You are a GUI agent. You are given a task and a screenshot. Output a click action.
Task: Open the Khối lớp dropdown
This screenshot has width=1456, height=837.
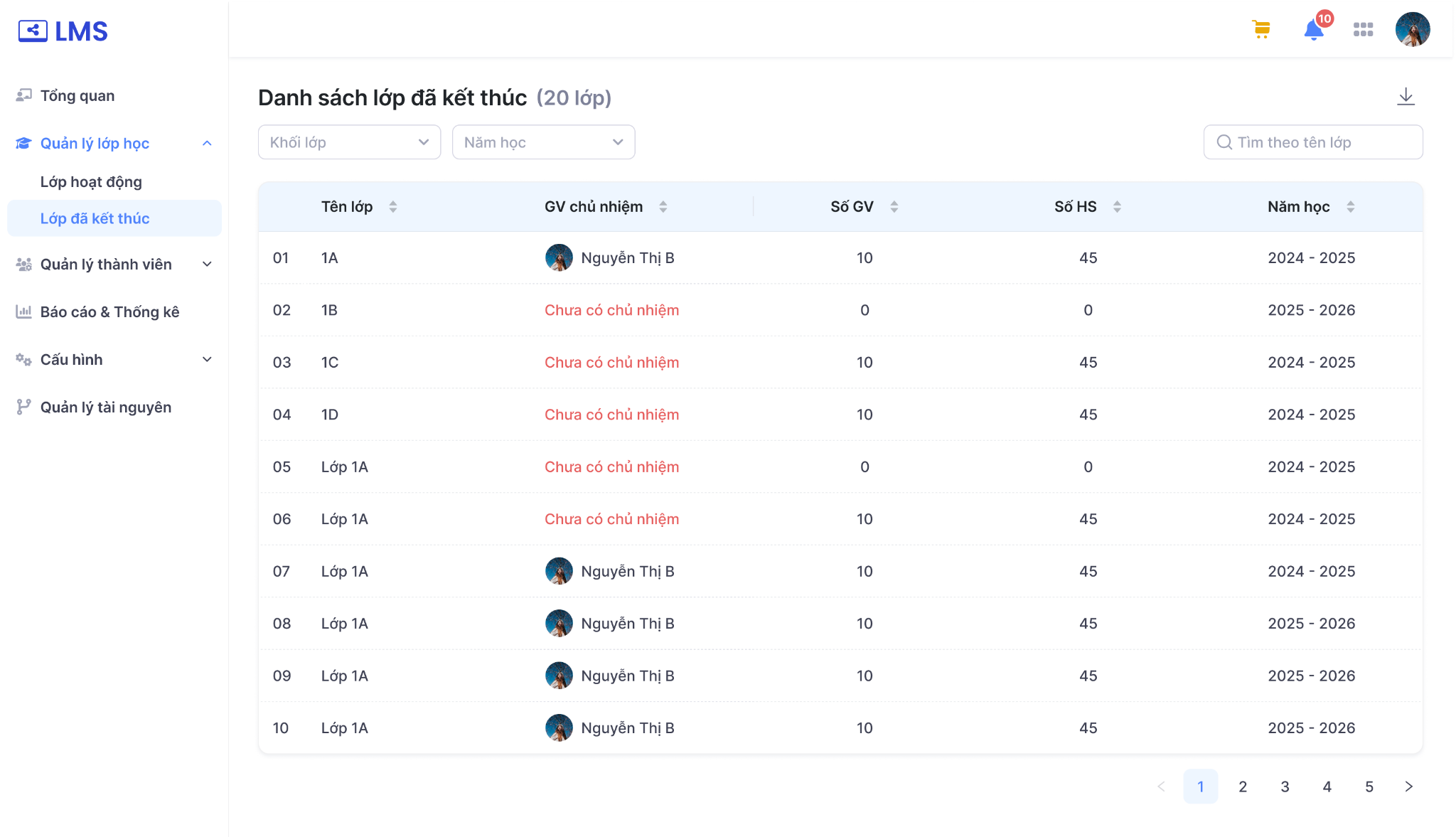pos(349,142)
